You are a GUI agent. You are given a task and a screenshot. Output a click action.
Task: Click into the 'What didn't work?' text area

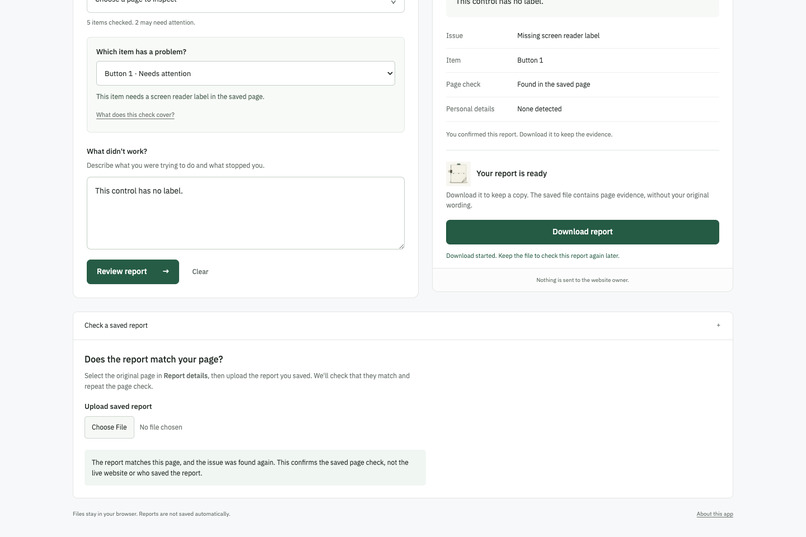245,213
